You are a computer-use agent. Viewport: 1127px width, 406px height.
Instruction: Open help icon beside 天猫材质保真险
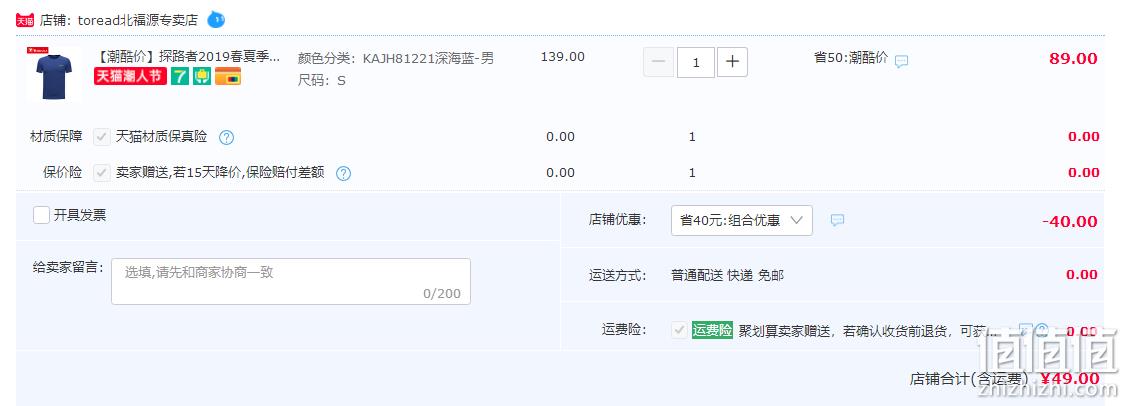pyautogui.click(x=226, y=137)
